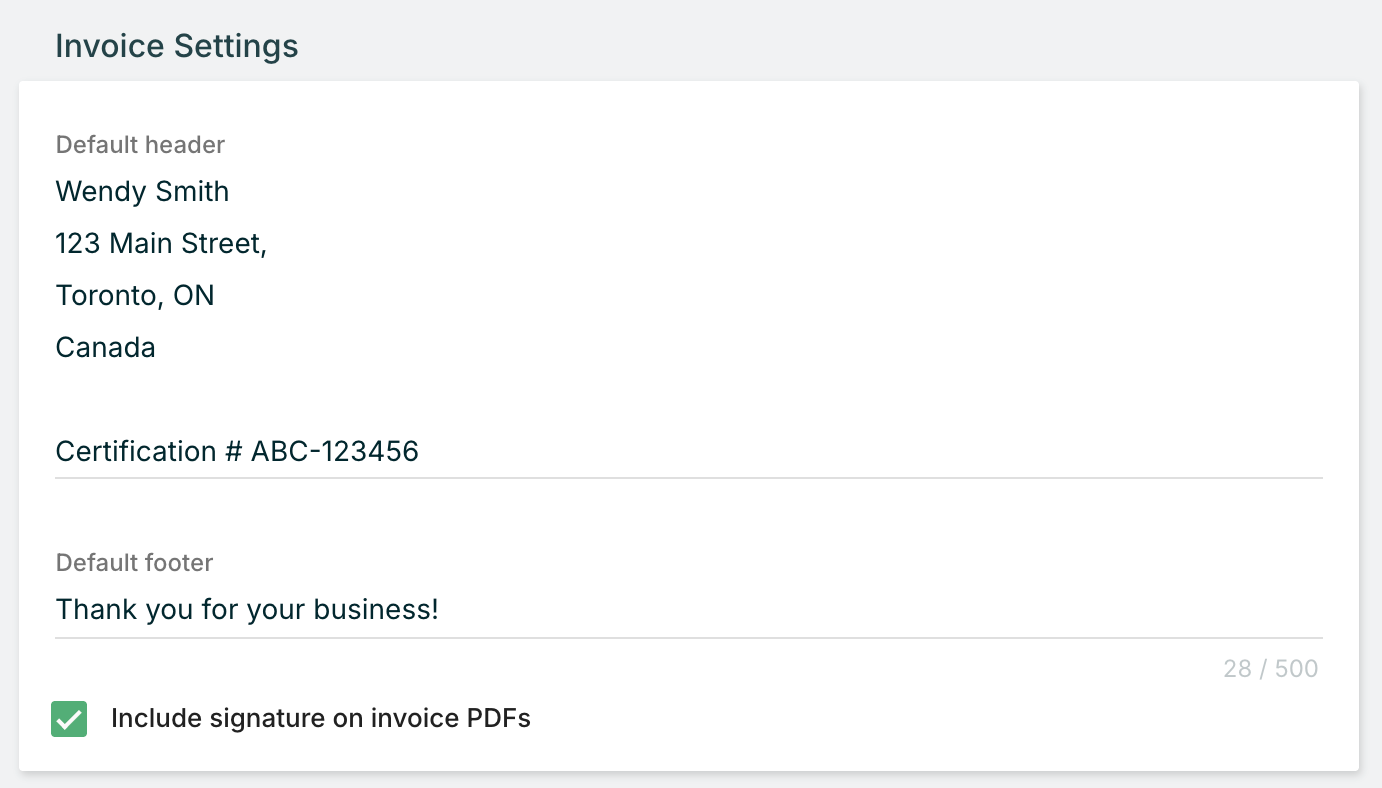1382x788 pixels.
Task: Click the word "Certification" in the header
Action: click(136, 451)
